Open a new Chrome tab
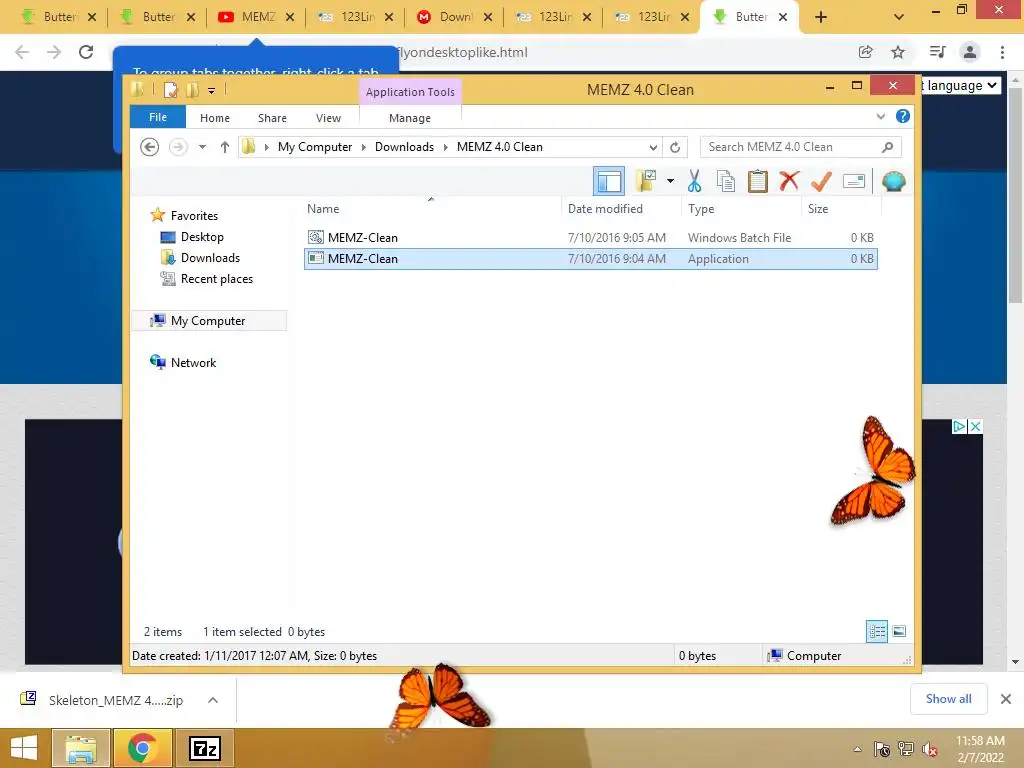The height and width of the screenshot is (768, 1024). (x=821, y=17)
